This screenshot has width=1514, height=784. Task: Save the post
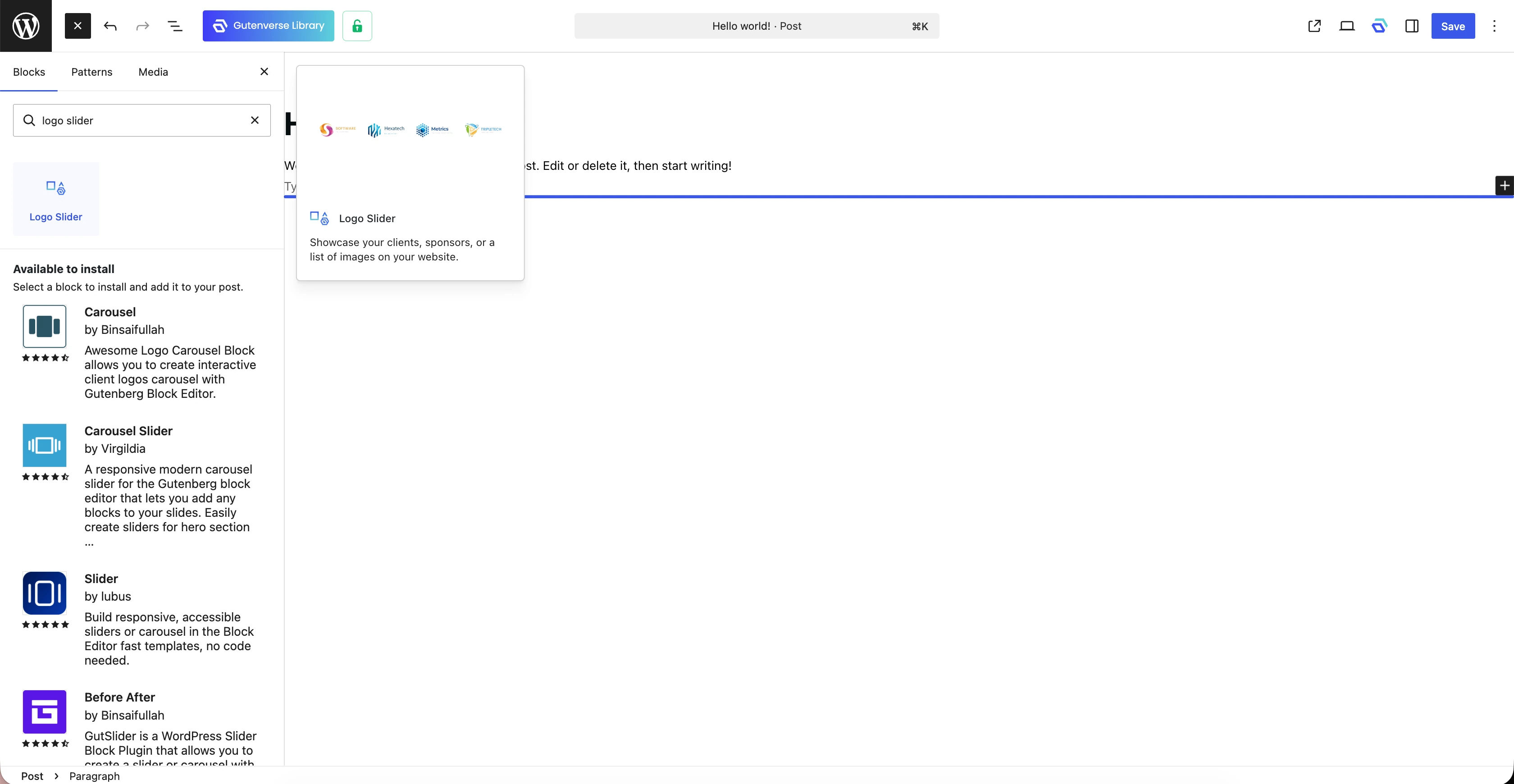pyautogui.click(x=1453, y=26)
